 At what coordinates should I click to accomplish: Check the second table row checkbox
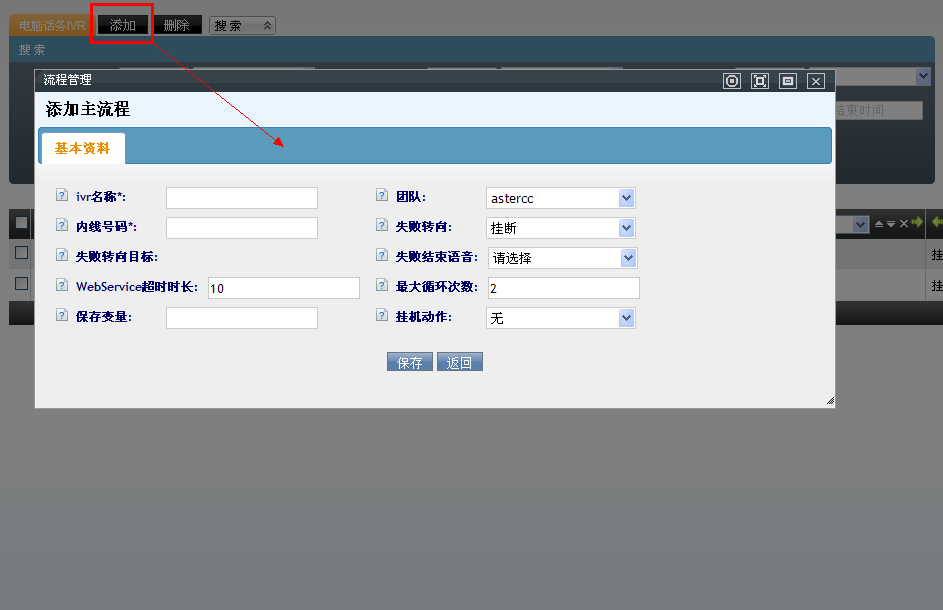click(21, 283)
